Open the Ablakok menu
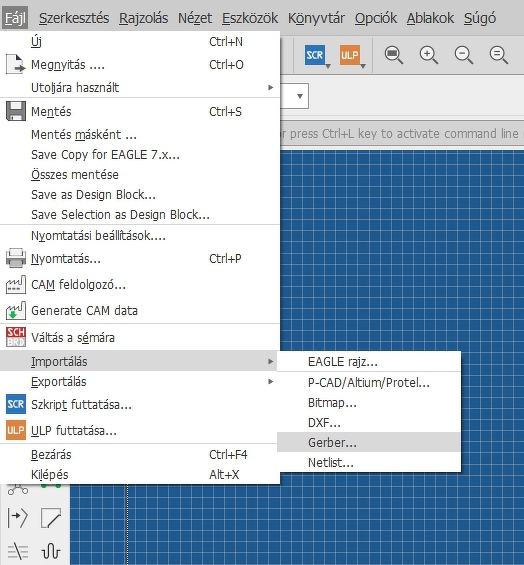Viewport: 524px width, 565px height. pos(430,18)
